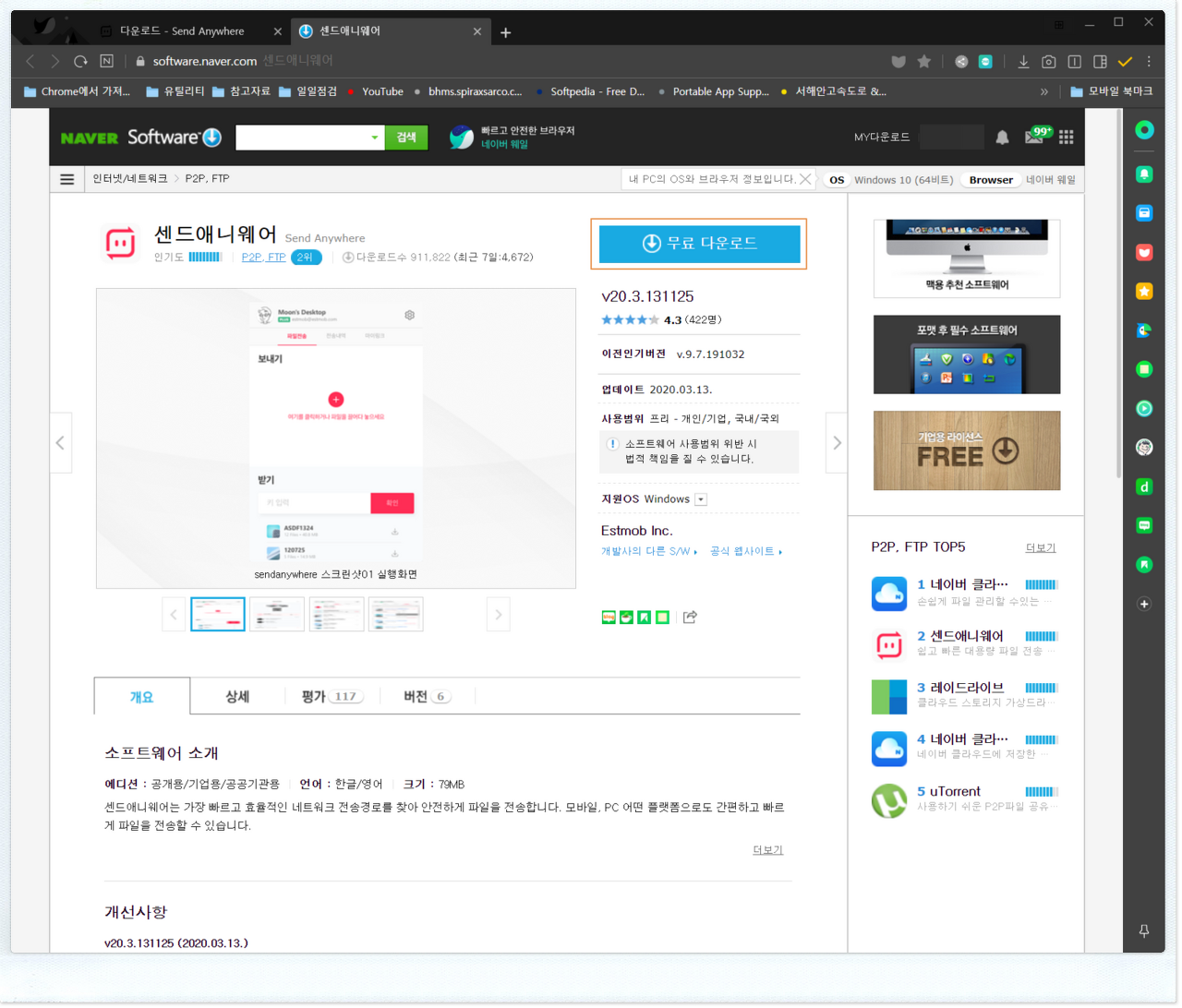Open the green play button sidebar icon
Screen dimensions: 1182x1008
1144,408
